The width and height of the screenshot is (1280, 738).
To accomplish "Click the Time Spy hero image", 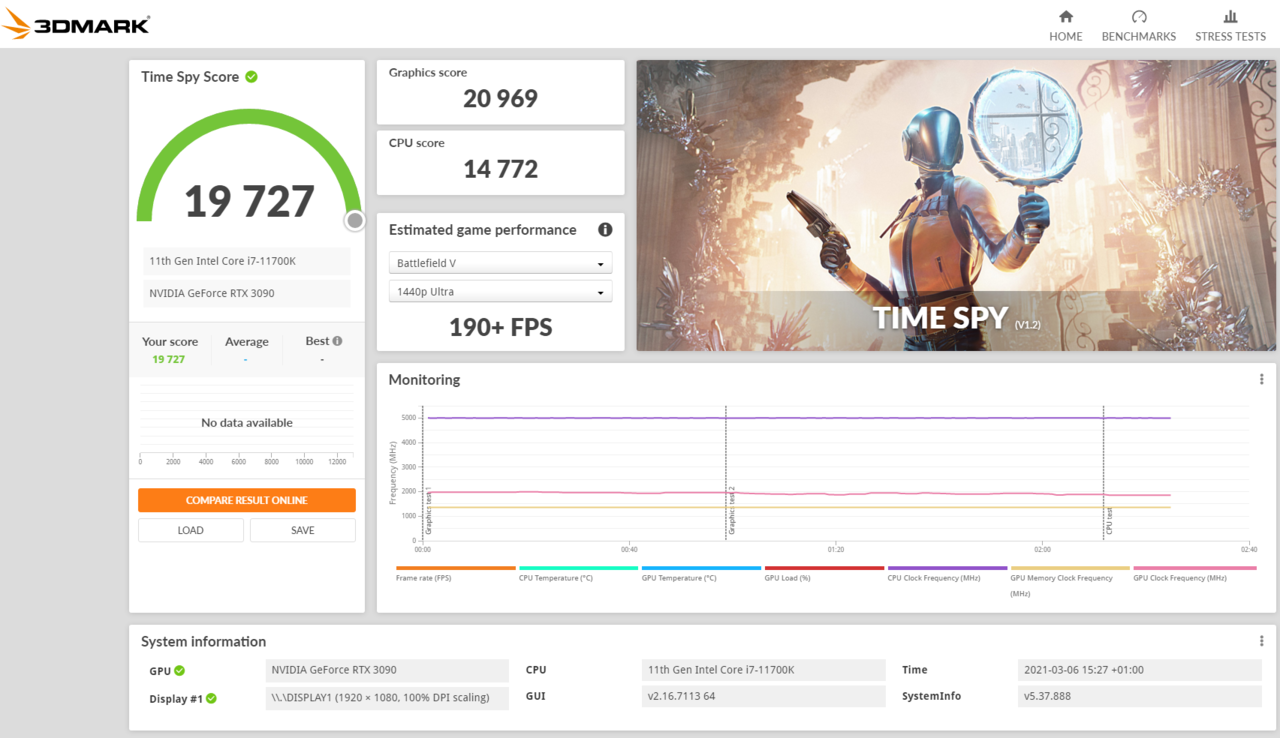I will tap(956, 205).
